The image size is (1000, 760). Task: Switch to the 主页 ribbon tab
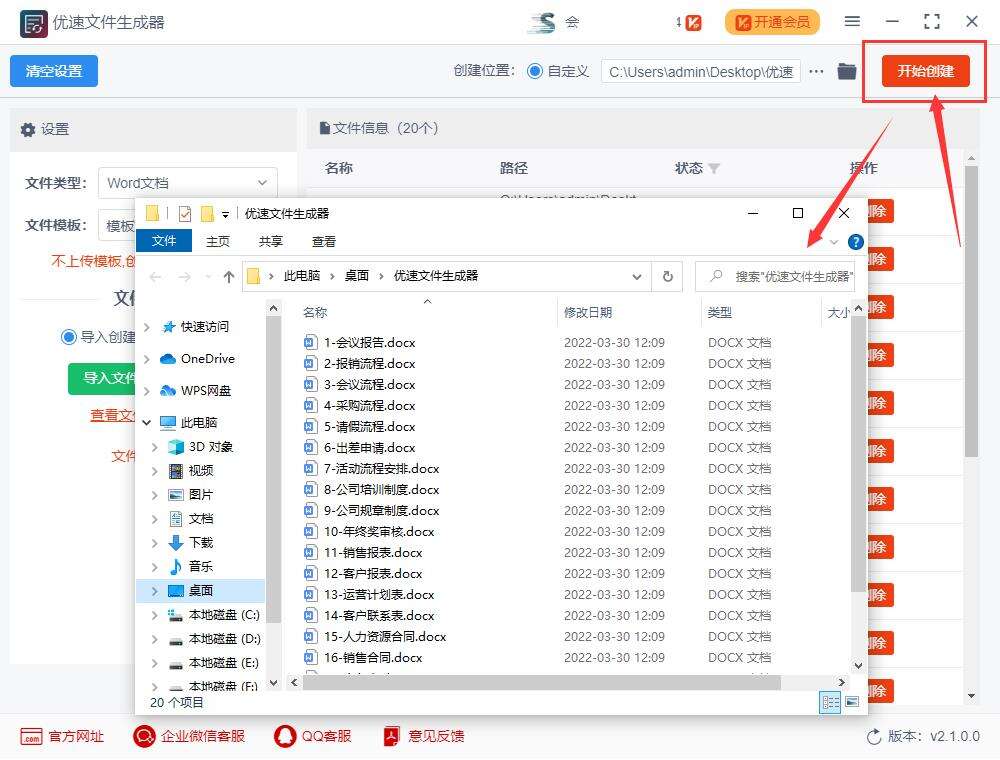217,242
